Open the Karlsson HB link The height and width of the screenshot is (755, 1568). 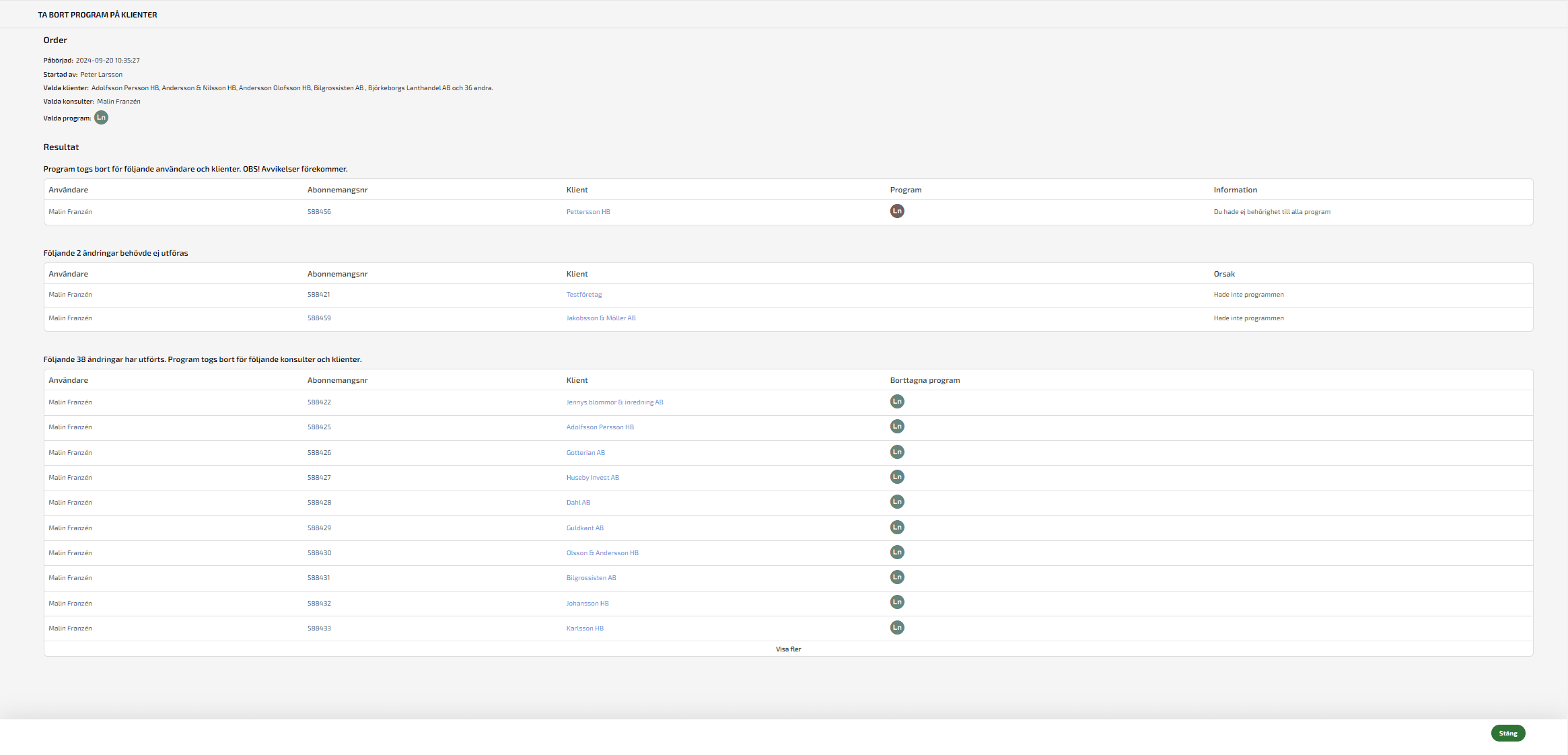pyautogui.click(x=585, y=628)
